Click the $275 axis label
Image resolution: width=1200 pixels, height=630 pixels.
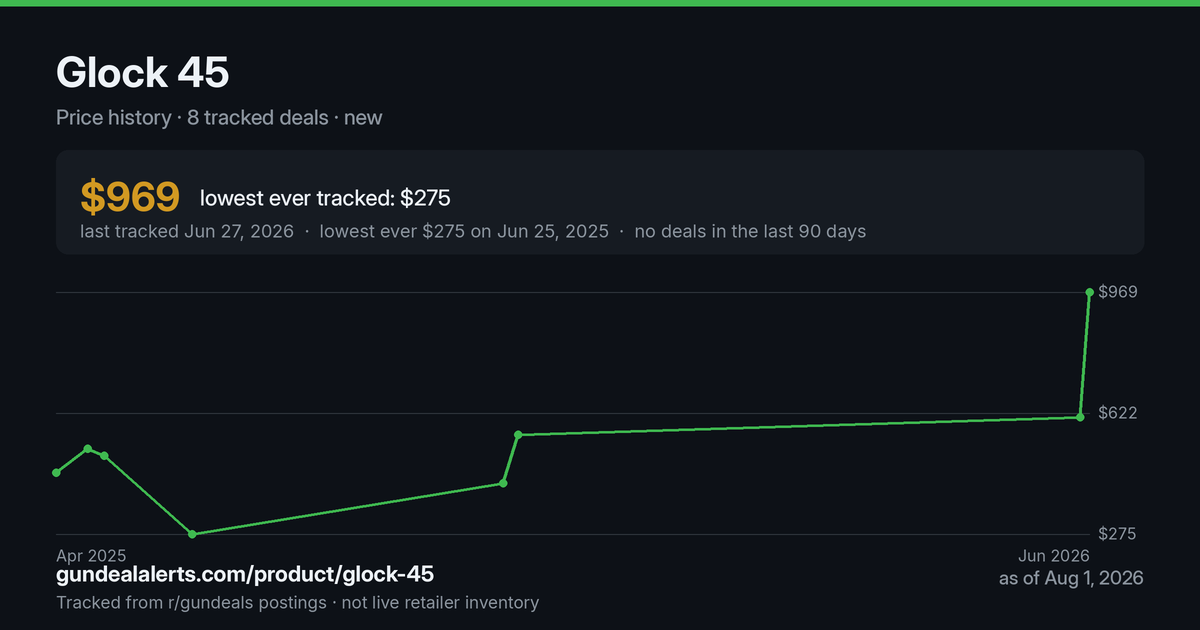pos(1118,534)
